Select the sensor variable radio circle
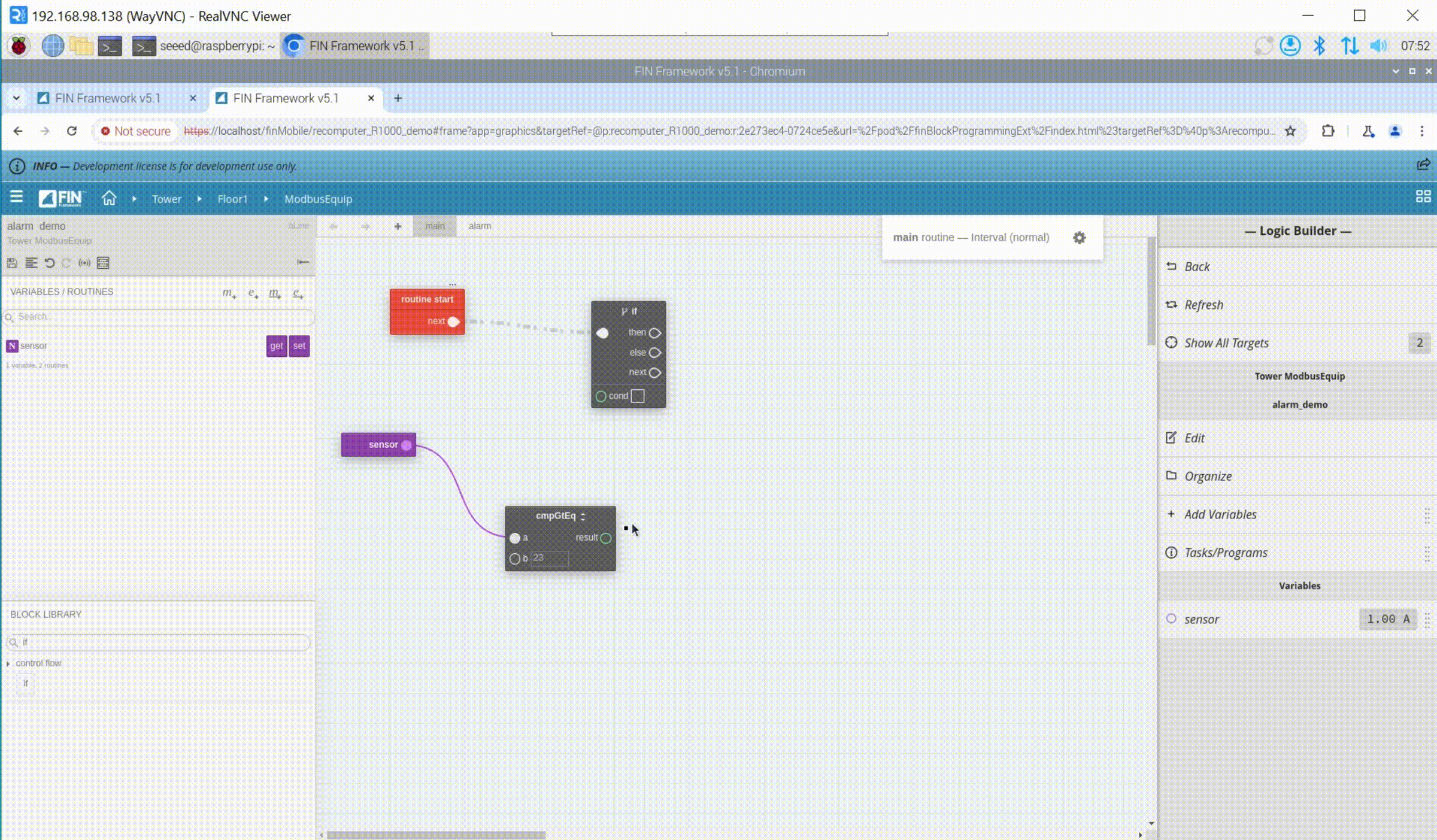Viewport: 1437px width, 840px height. (1171, 618)
